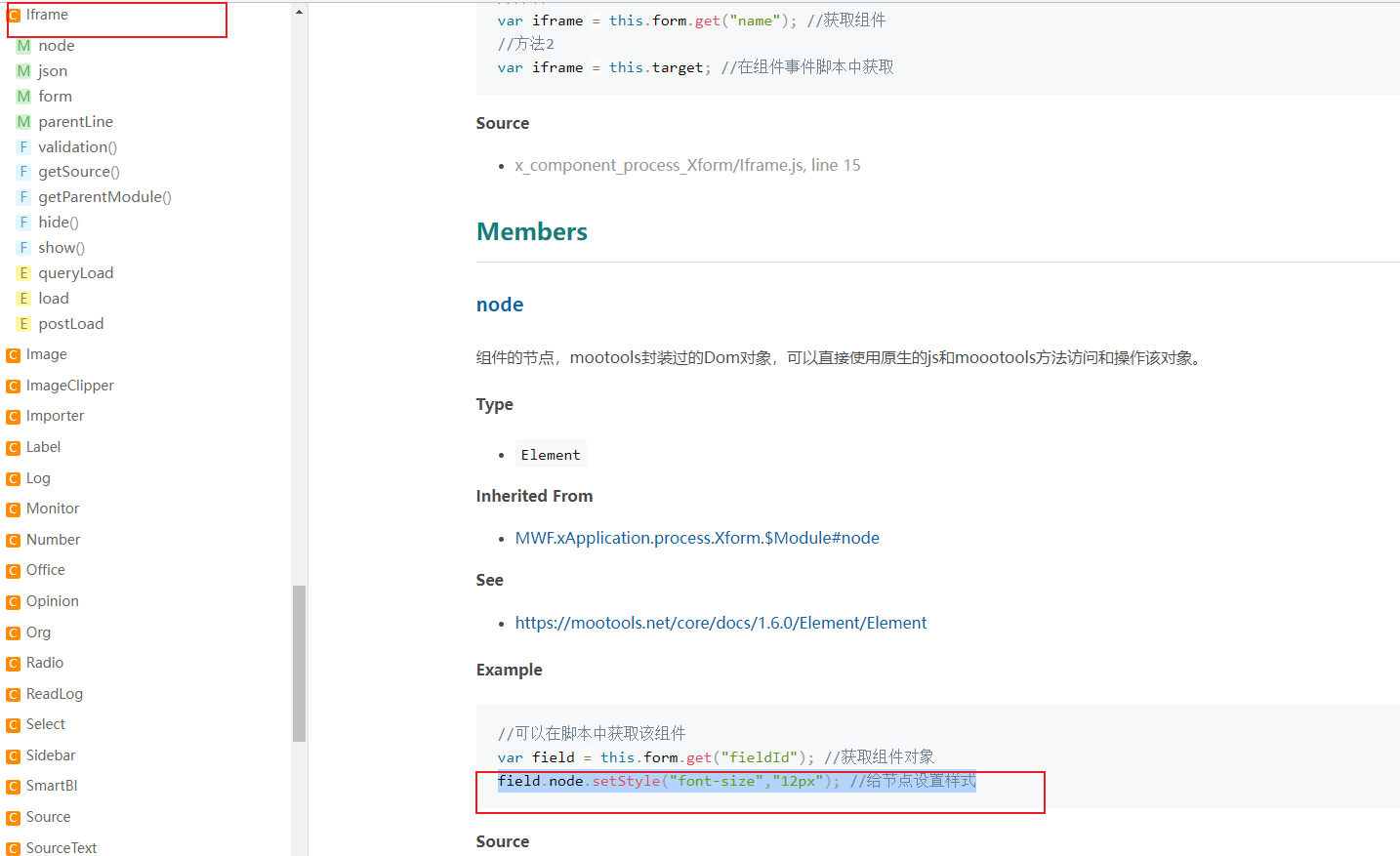This screenshot has width=1400, height=856.
Task: Click the sidebar scrollbar thumb
Action: [x=299, y=664]
